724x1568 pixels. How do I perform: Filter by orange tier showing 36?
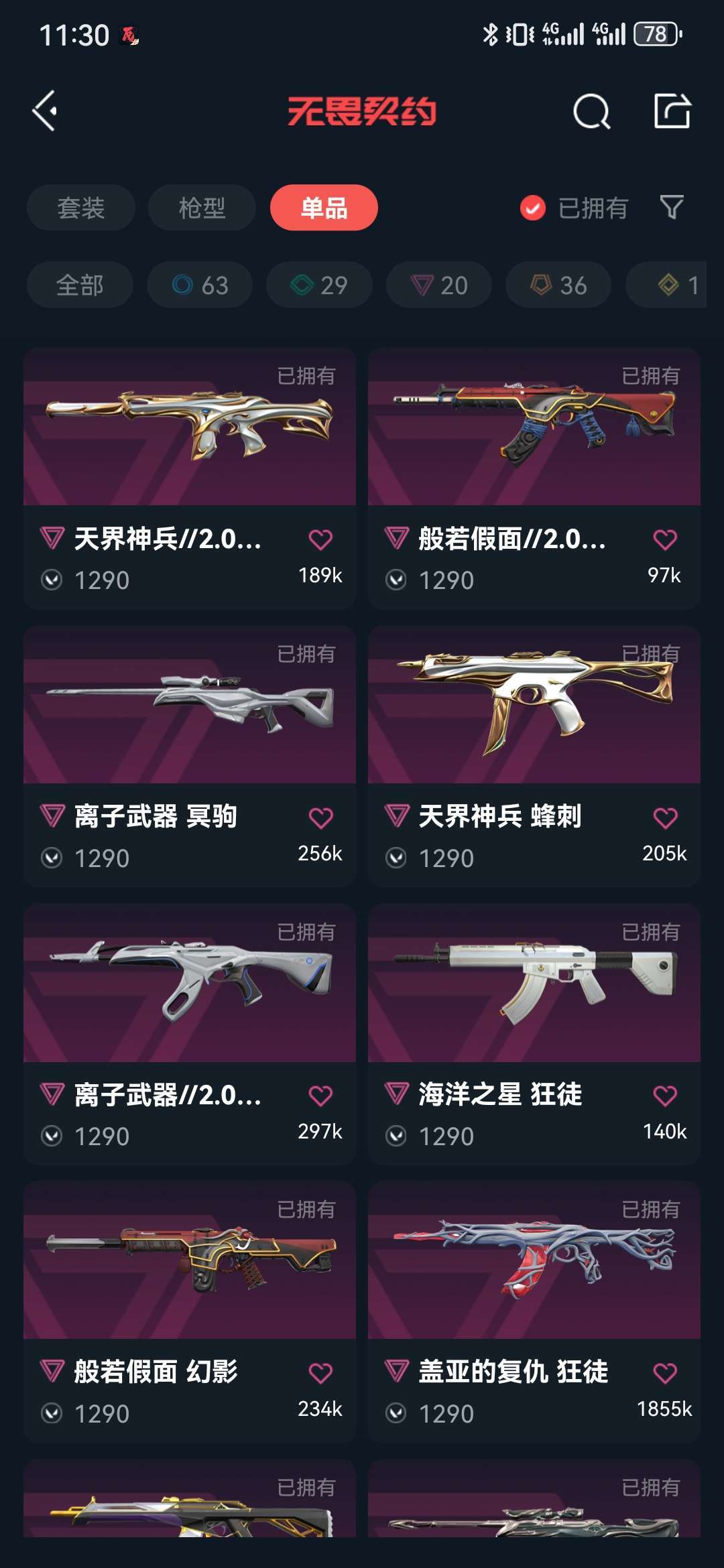558,285
